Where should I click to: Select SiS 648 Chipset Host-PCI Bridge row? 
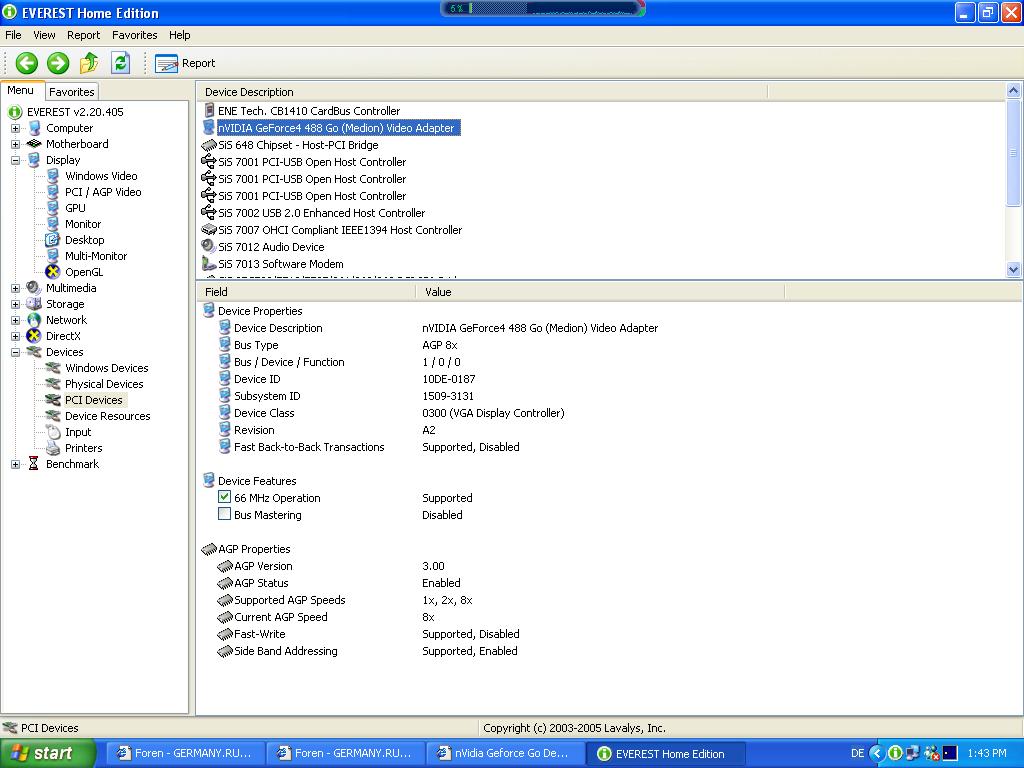pyautogui.click(x=298, y=145)
